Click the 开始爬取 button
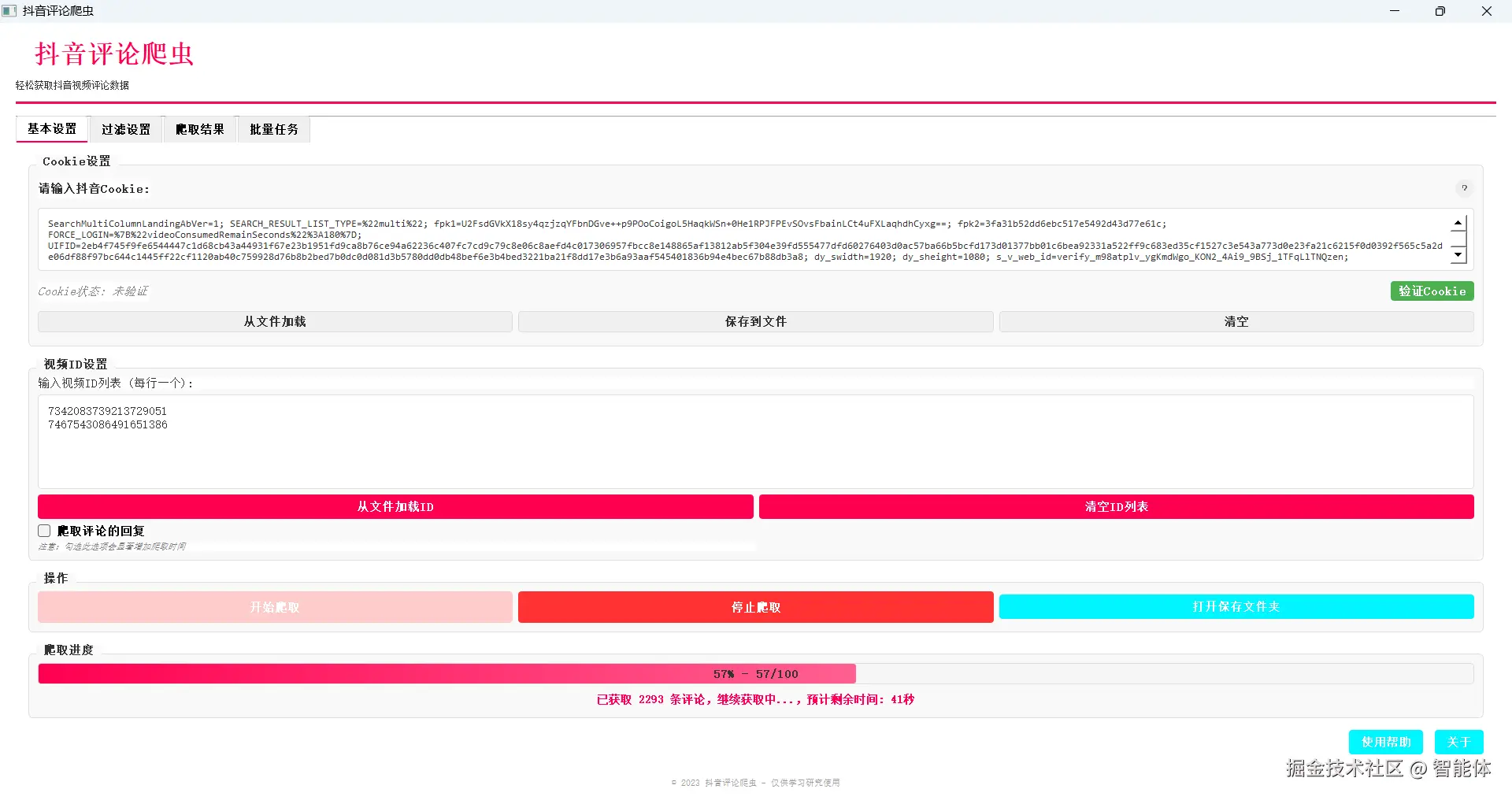The width and height of the screenshot is (1512, 800). tap(275, 607)
